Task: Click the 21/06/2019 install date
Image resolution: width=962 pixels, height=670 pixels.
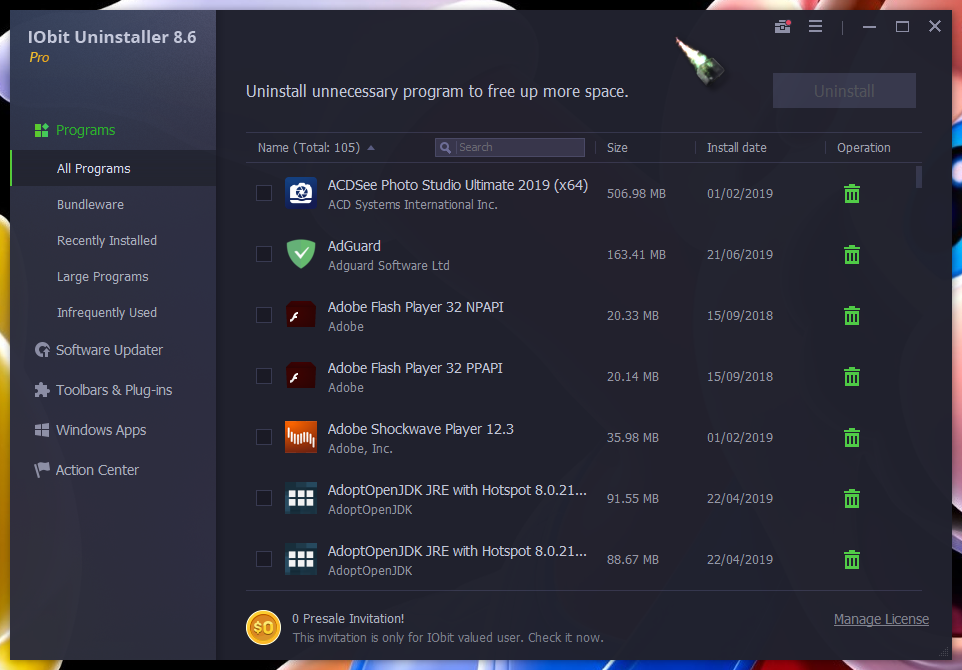Action: point(740,255)
